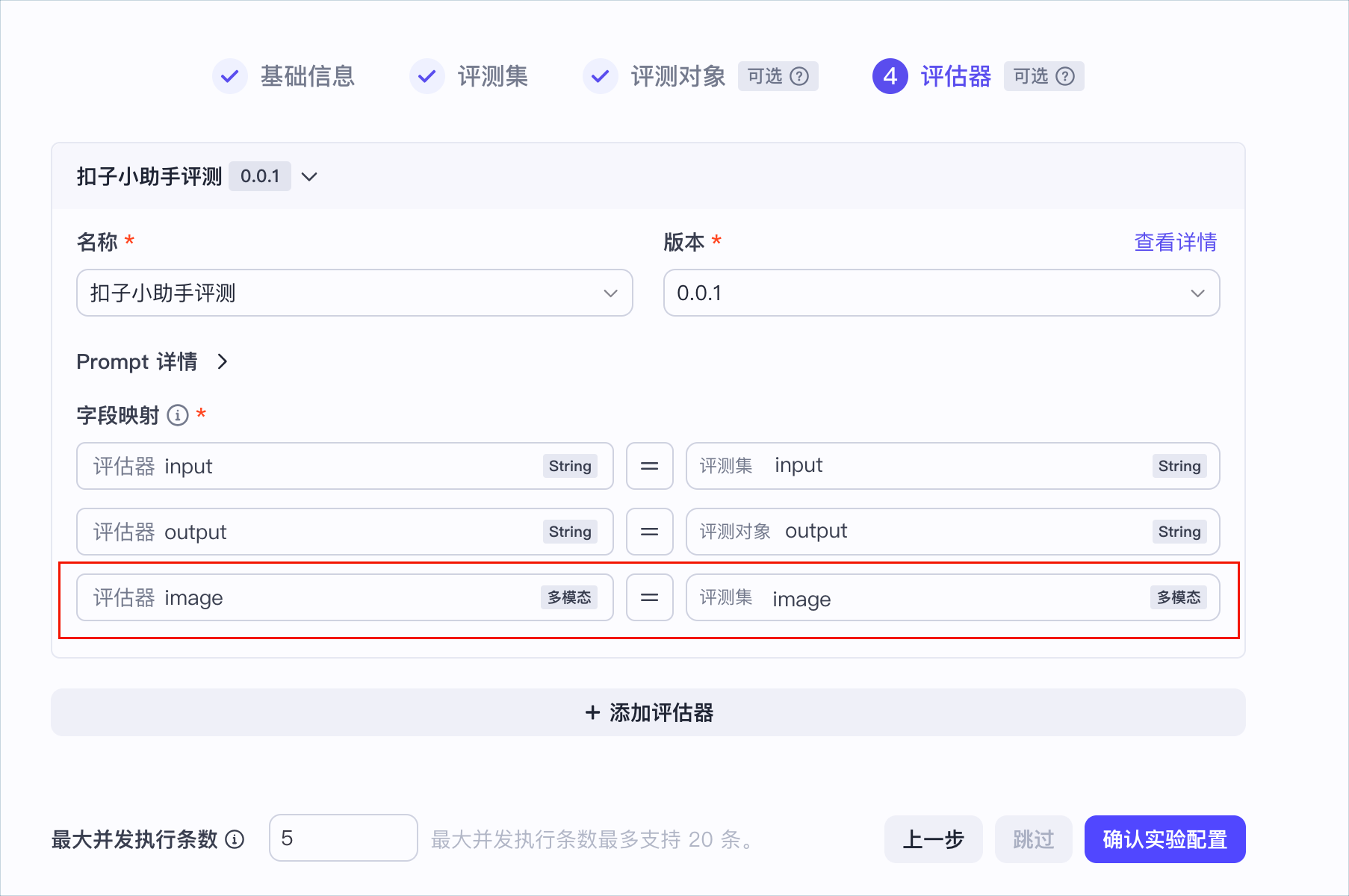The width and height of the screenshot is (1349, 896).
Task: Click the equals icon in the output mapping row
Action: (650, 532)
